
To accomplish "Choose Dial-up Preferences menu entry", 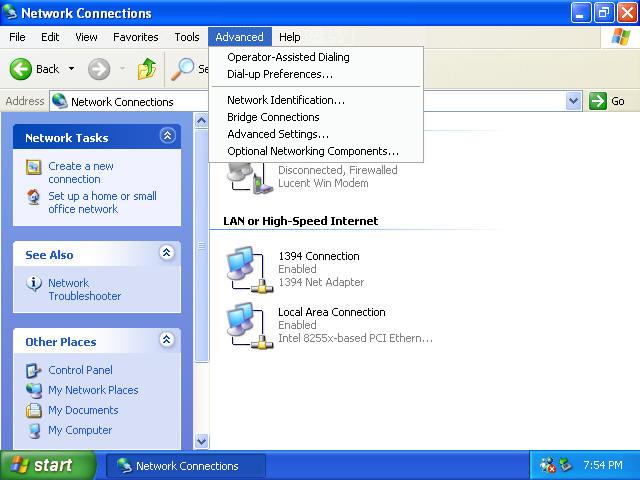I will click(316, 74).
